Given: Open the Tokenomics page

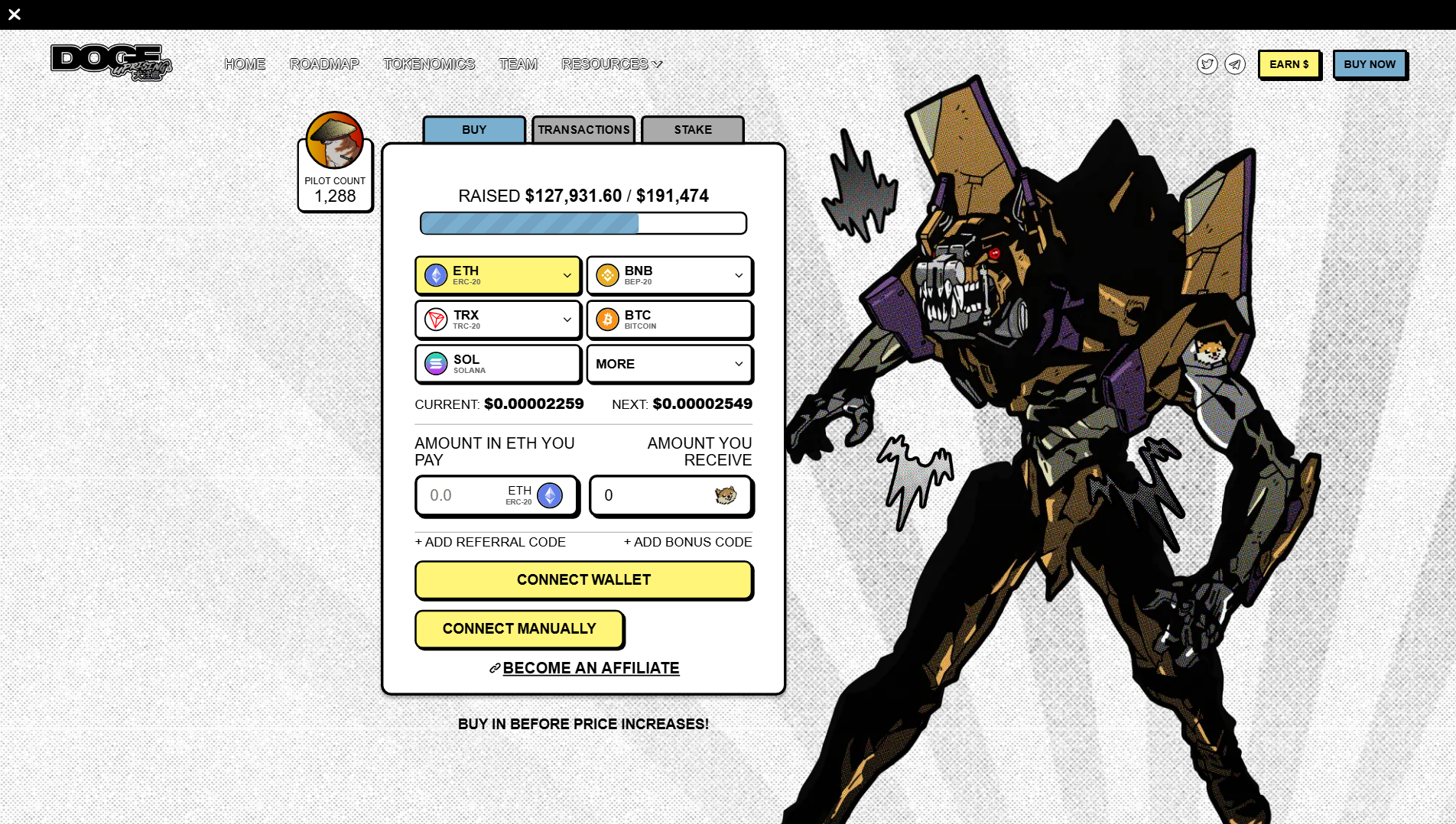Looking at the screenshot, I should click(x=429, y=64).
